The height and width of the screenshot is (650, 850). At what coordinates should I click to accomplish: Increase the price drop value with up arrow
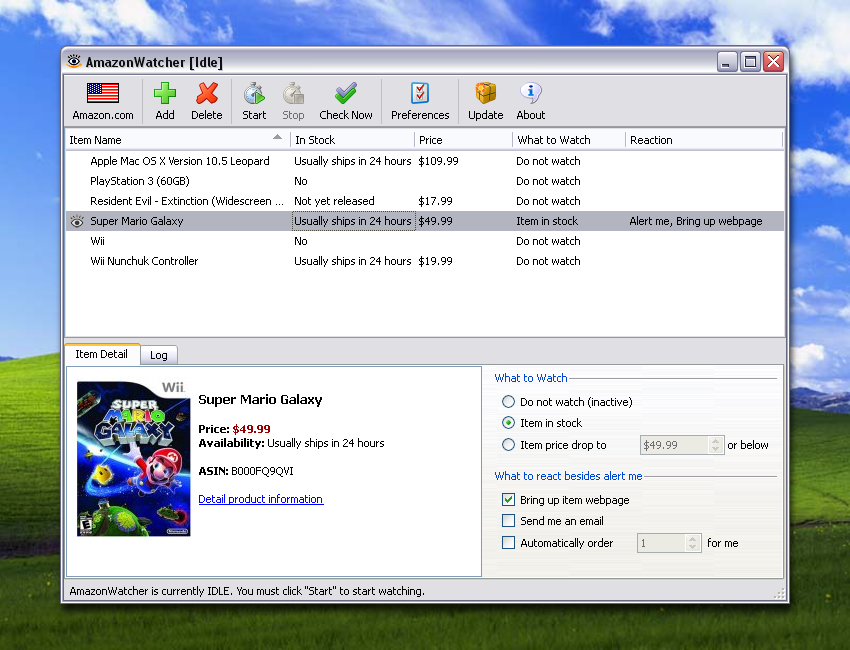(716, 441)
